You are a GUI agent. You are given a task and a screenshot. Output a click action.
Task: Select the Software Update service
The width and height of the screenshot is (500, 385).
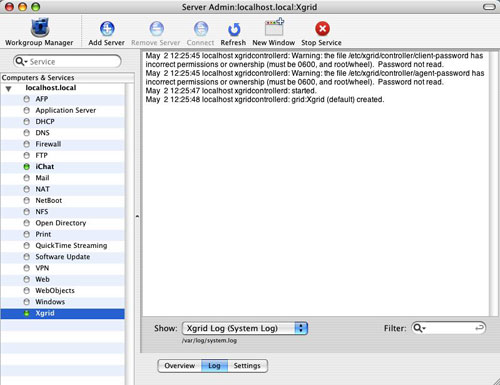coord(63,257)
